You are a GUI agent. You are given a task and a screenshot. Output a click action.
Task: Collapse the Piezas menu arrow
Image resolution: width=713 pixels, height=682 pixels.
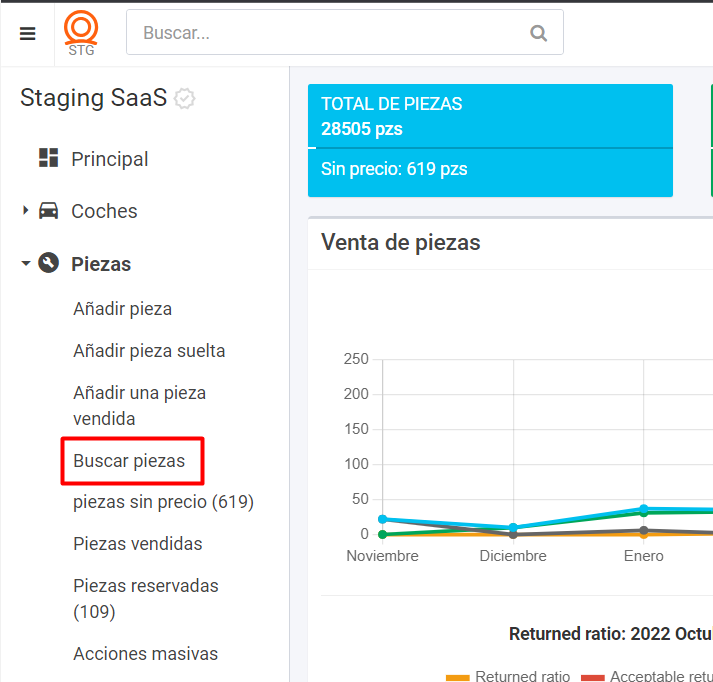[x=25, y=264]
